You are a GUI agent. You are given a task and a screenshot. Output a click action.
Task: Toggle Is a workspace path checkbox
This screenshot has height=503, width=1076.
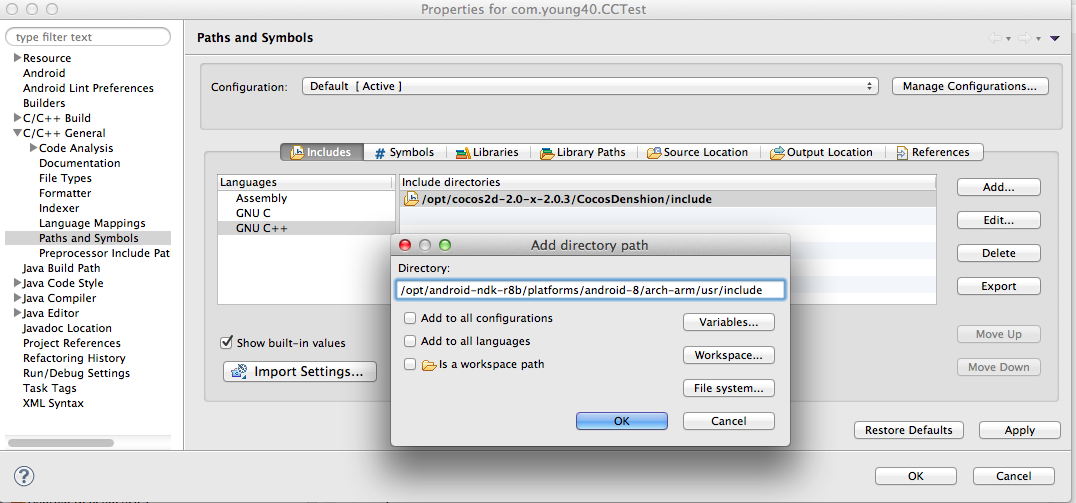(x=410, y=365)
